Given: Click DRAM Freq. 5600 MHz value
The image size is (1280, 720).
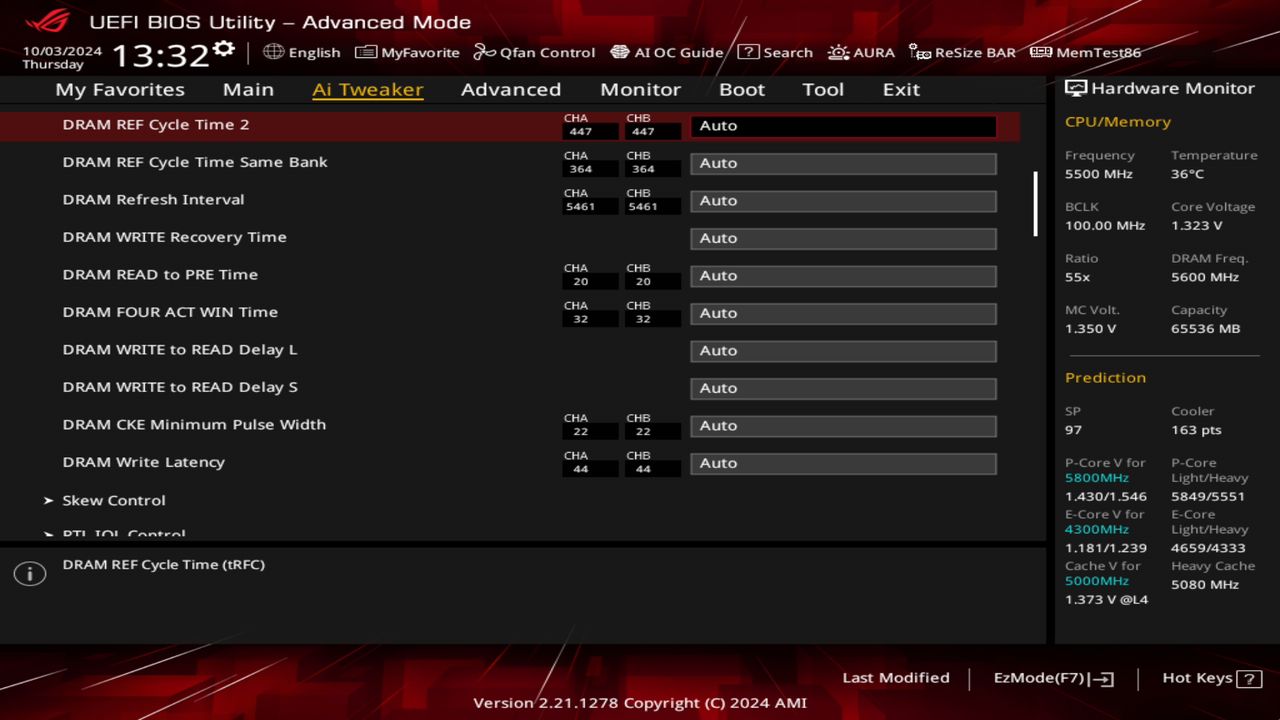Looking at the screenshot, I should (1205, 277).
